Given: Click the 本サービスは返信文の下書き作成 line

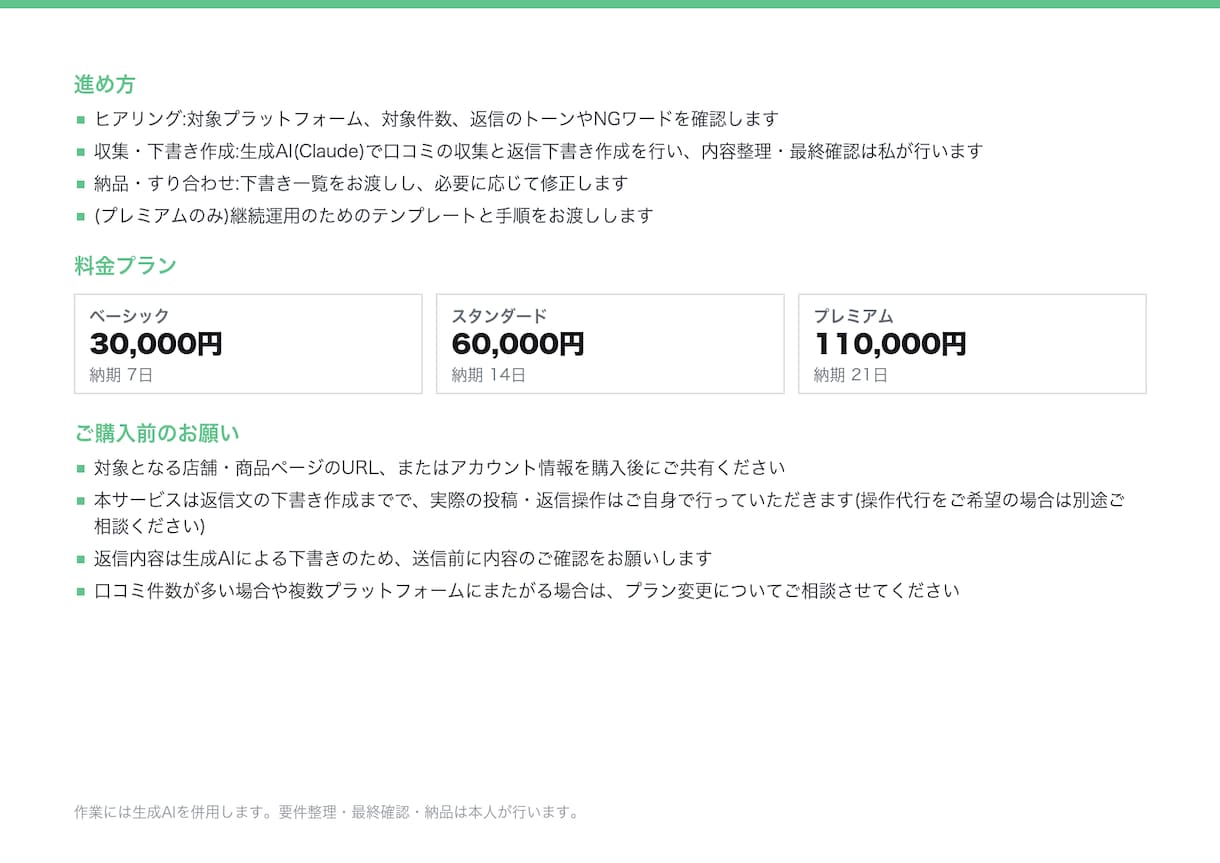Looking at the screenshot, I should pyautogui.click(x=609, y=513).
